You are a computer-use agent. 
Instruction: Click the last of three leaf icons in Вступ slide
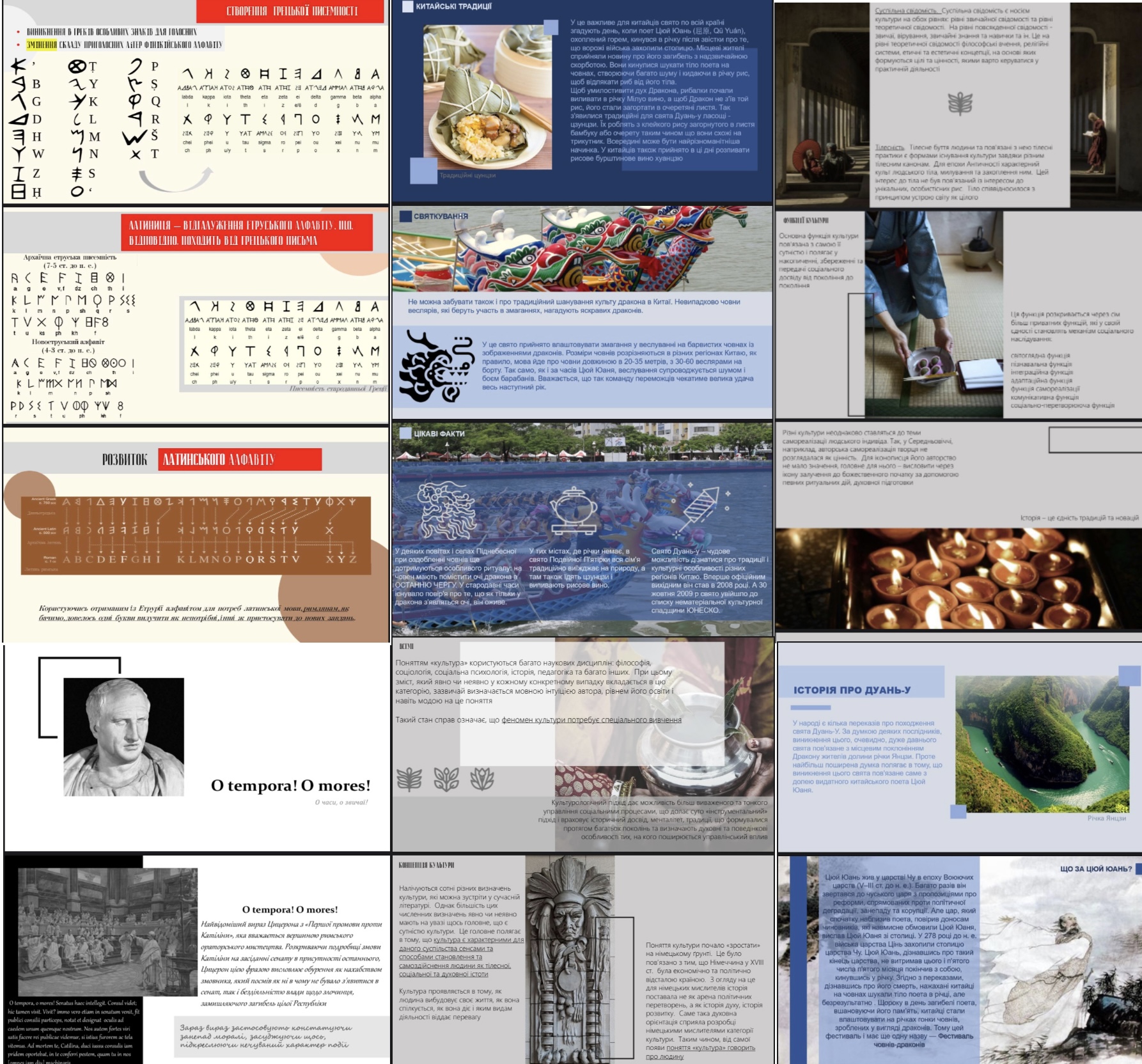(x=483, y=779)
